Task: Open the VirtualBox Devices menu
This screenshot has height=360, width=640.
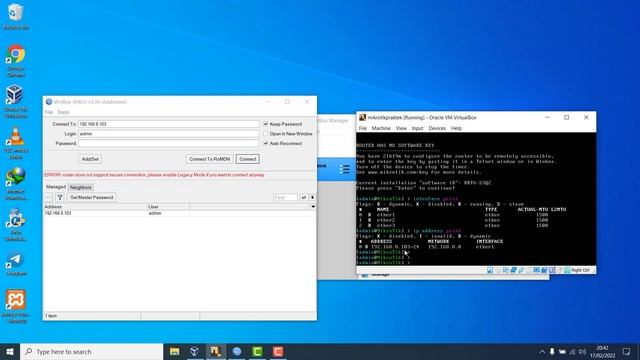Action: coord(437,128)
